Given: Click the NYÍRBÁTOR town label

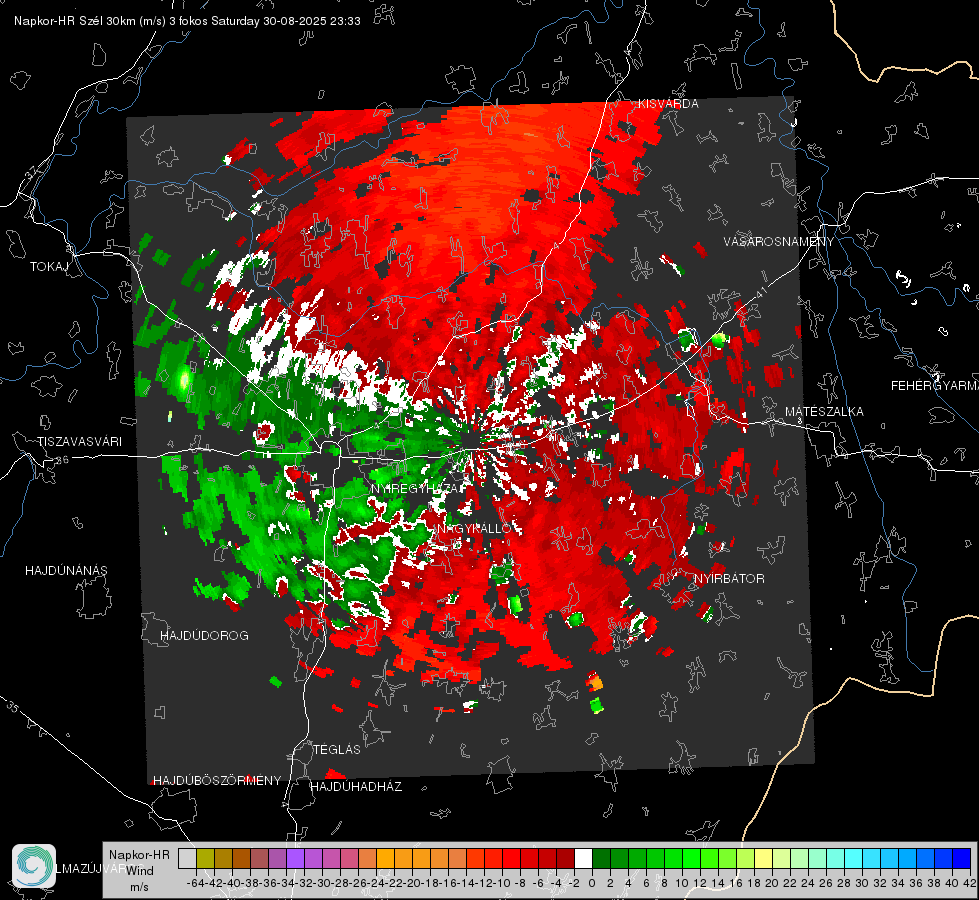Looking at the screenshot, I should tap(729, 579).
